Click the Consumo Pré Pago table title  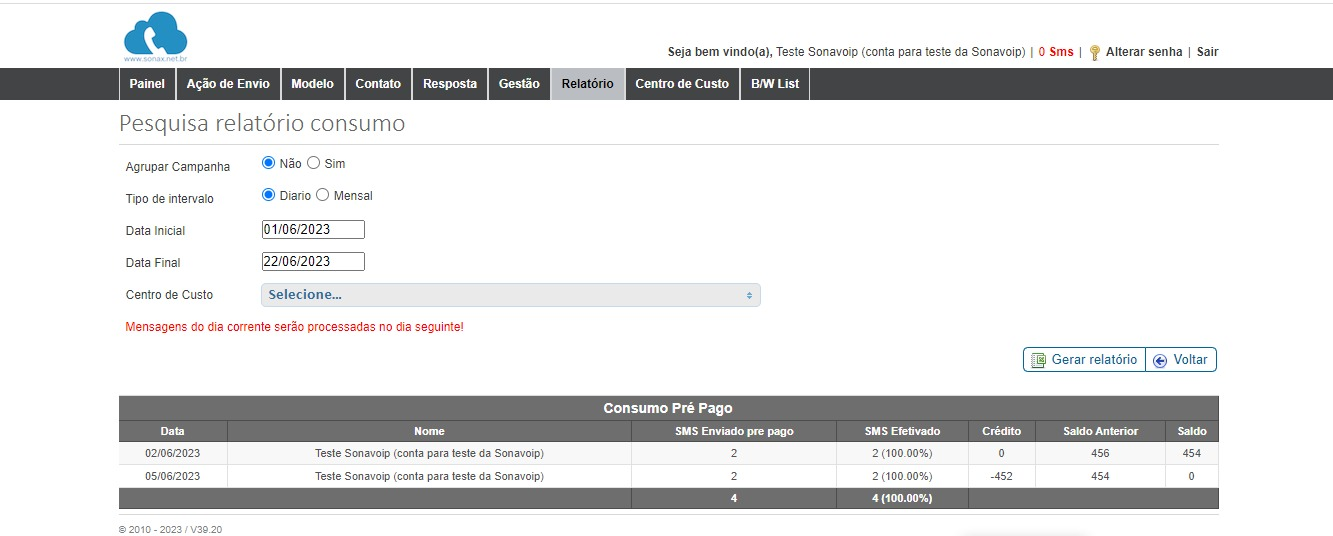pos(668,408)
